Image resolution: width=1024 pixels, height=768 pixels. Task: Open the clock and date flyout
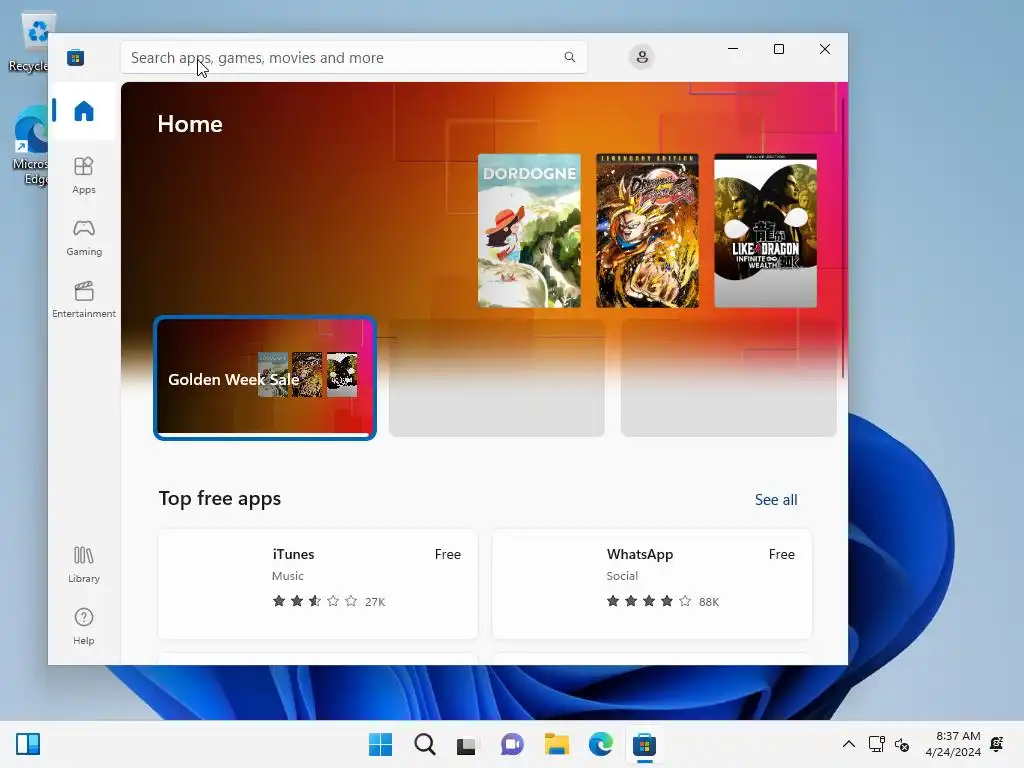pos(953,744)
